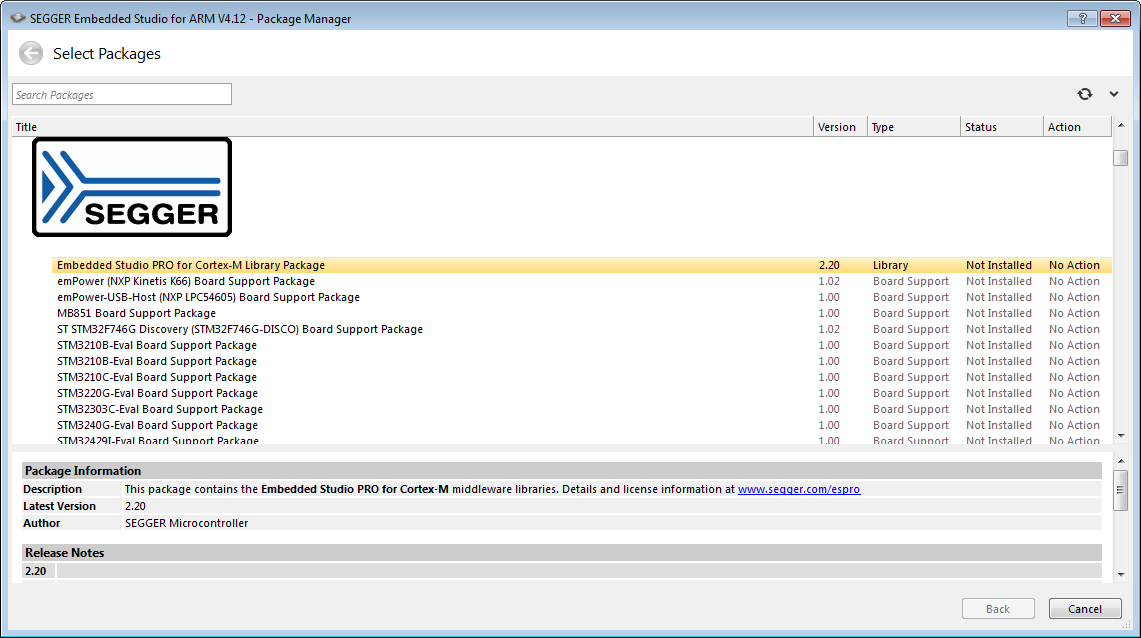This screenshot has width=1141, height=638.
Task: Sort by the Title column header
Action: coord(412,127)
